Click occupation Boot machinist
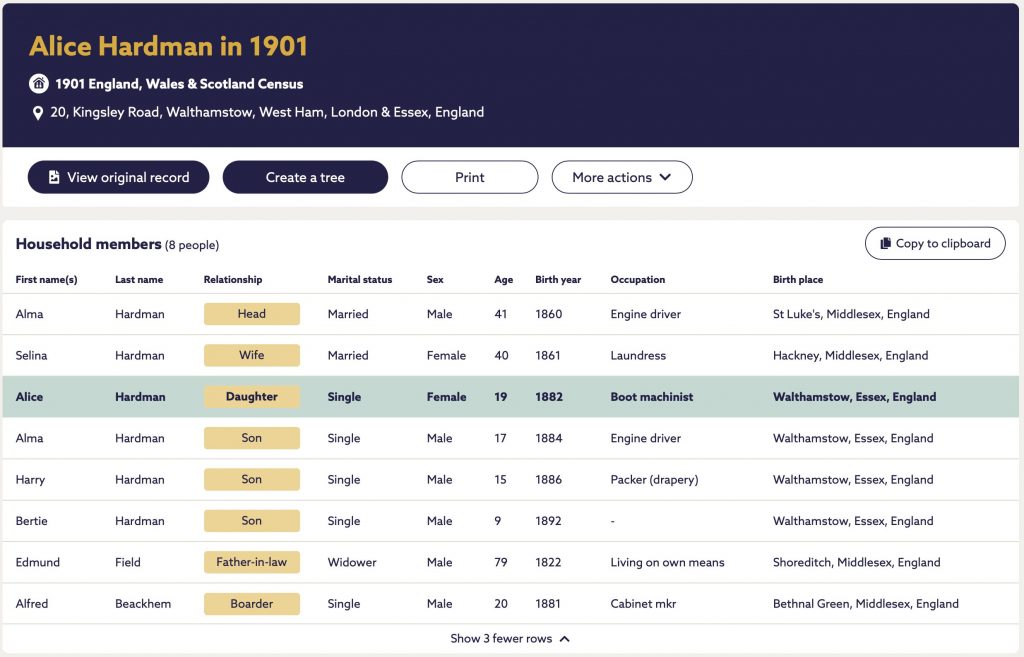Image resolution: width=1024 pixels, height=657 pixels. tap(652, 396)
